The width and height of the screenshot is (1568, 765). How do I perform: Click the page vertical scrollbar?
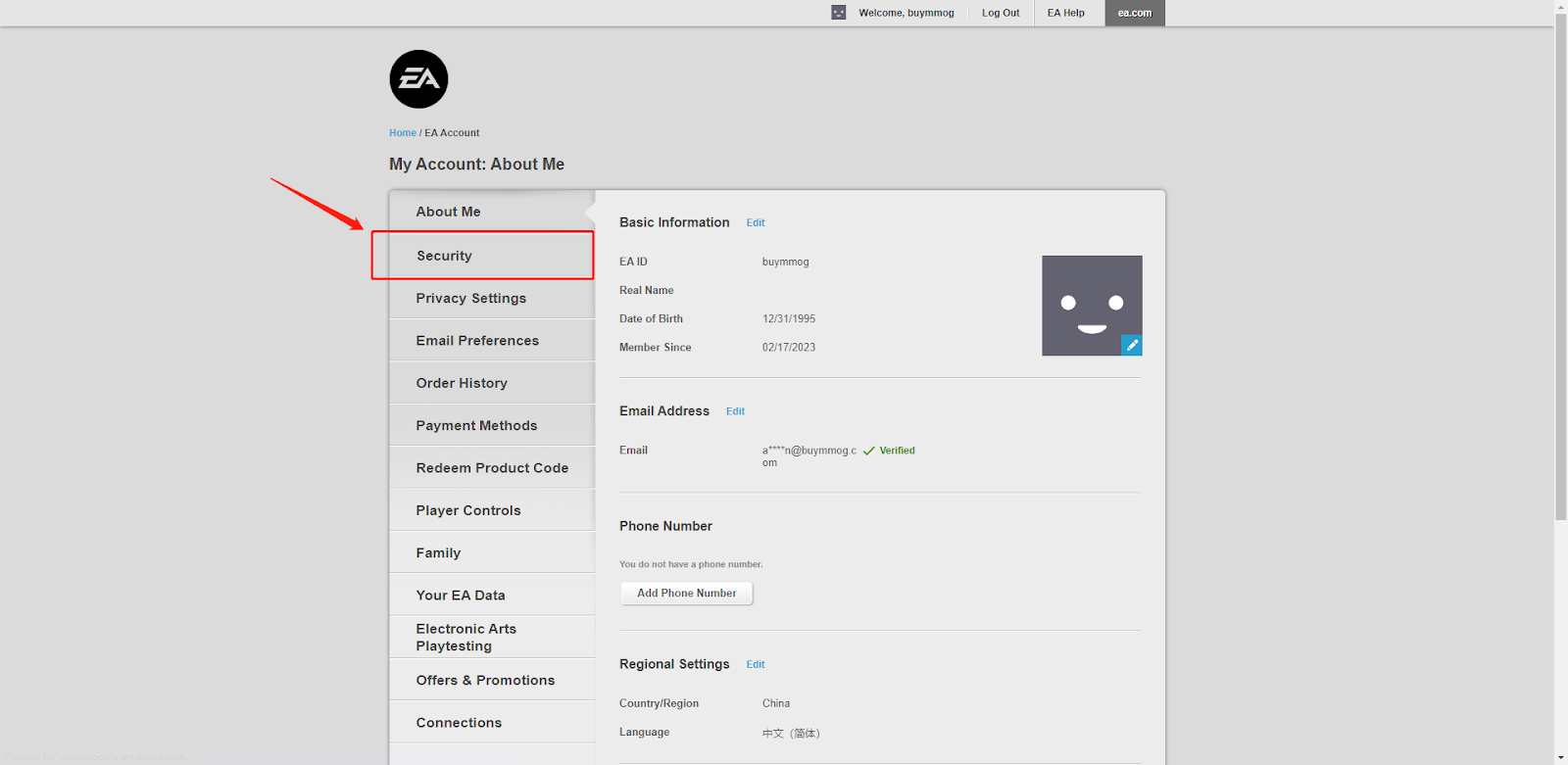1561,267
